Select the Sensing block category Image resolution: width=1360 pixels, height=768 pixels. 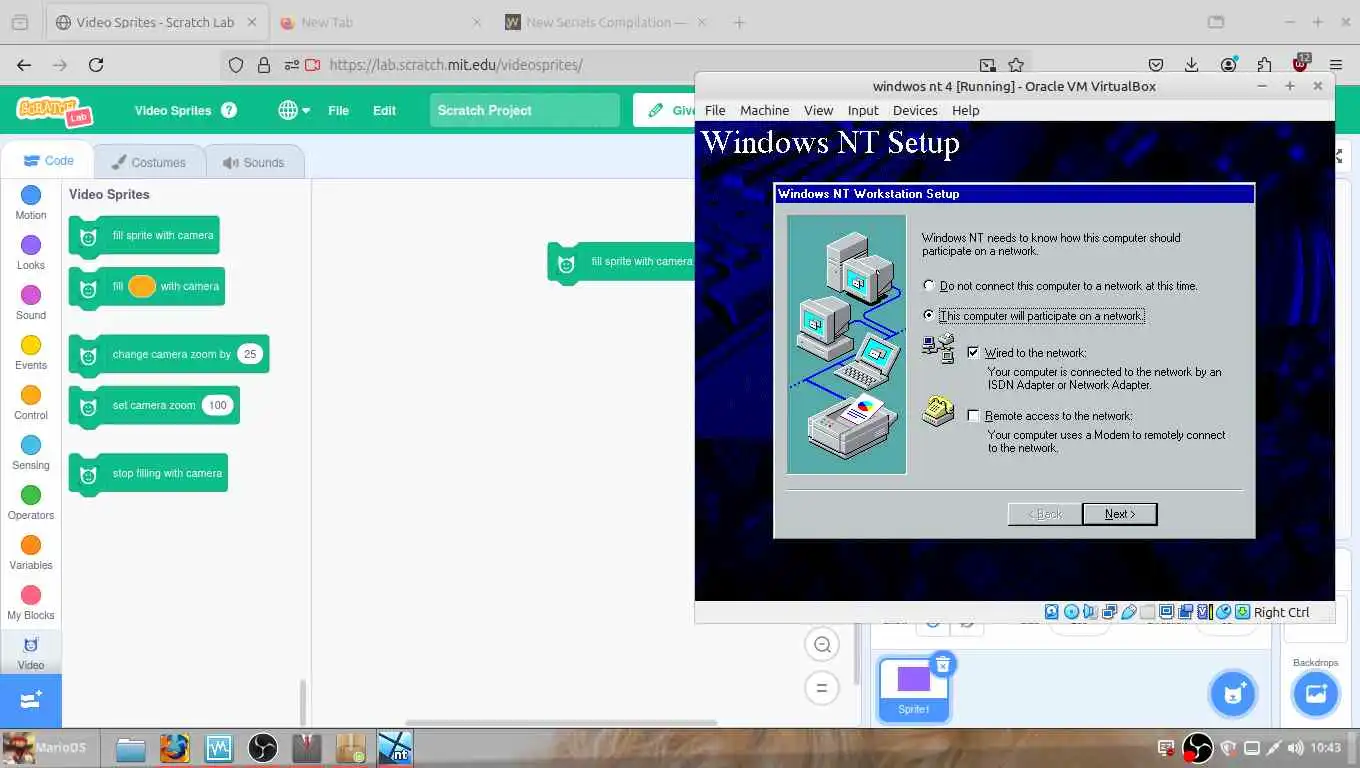pos(31,453)
